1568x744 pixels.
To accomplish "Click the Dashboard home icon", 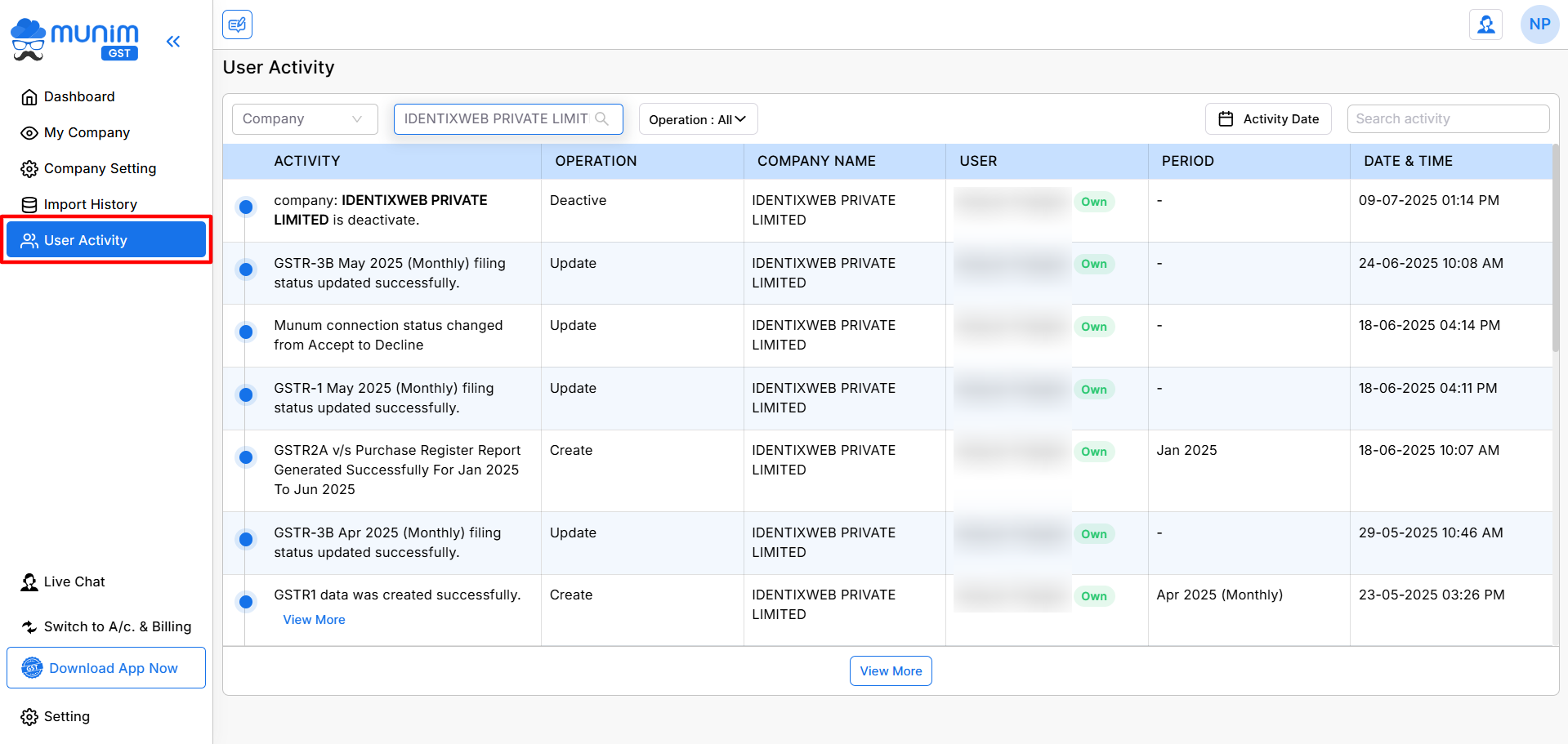I will [29, 97].
